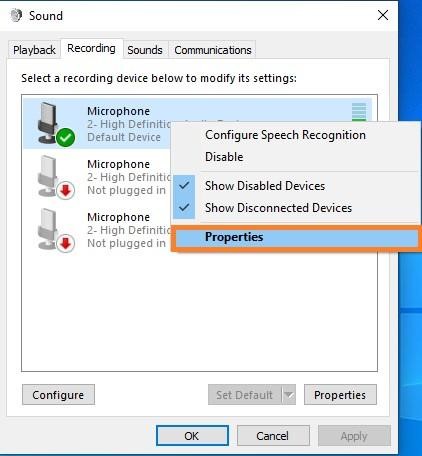Open the Set Default dropdown arrow

[x=289, y=395]
